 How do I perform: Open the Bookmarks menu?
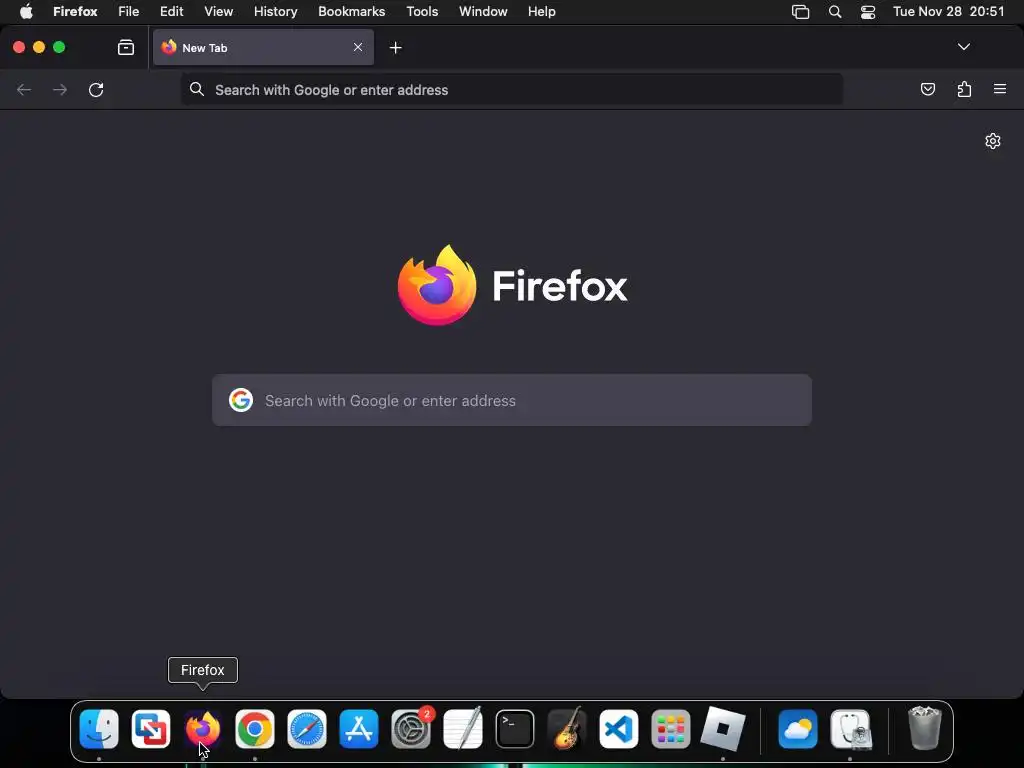(351, 12)
